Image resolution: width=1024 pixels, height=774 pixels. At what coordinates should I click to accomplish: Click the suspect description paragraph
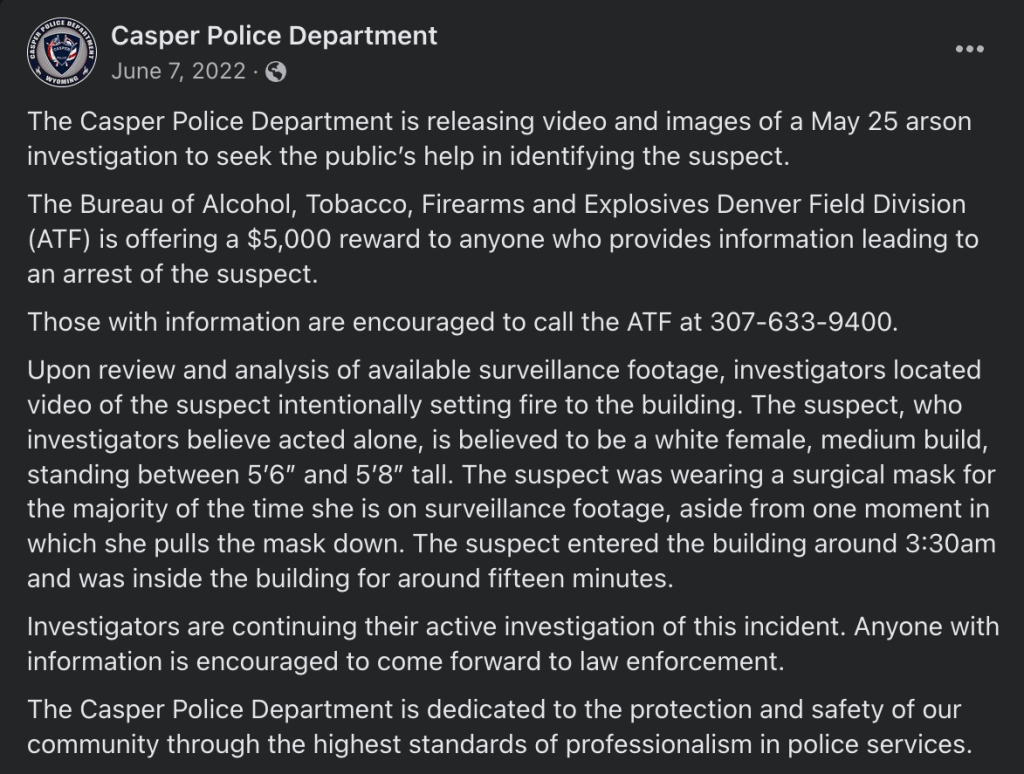coord(500,470)
